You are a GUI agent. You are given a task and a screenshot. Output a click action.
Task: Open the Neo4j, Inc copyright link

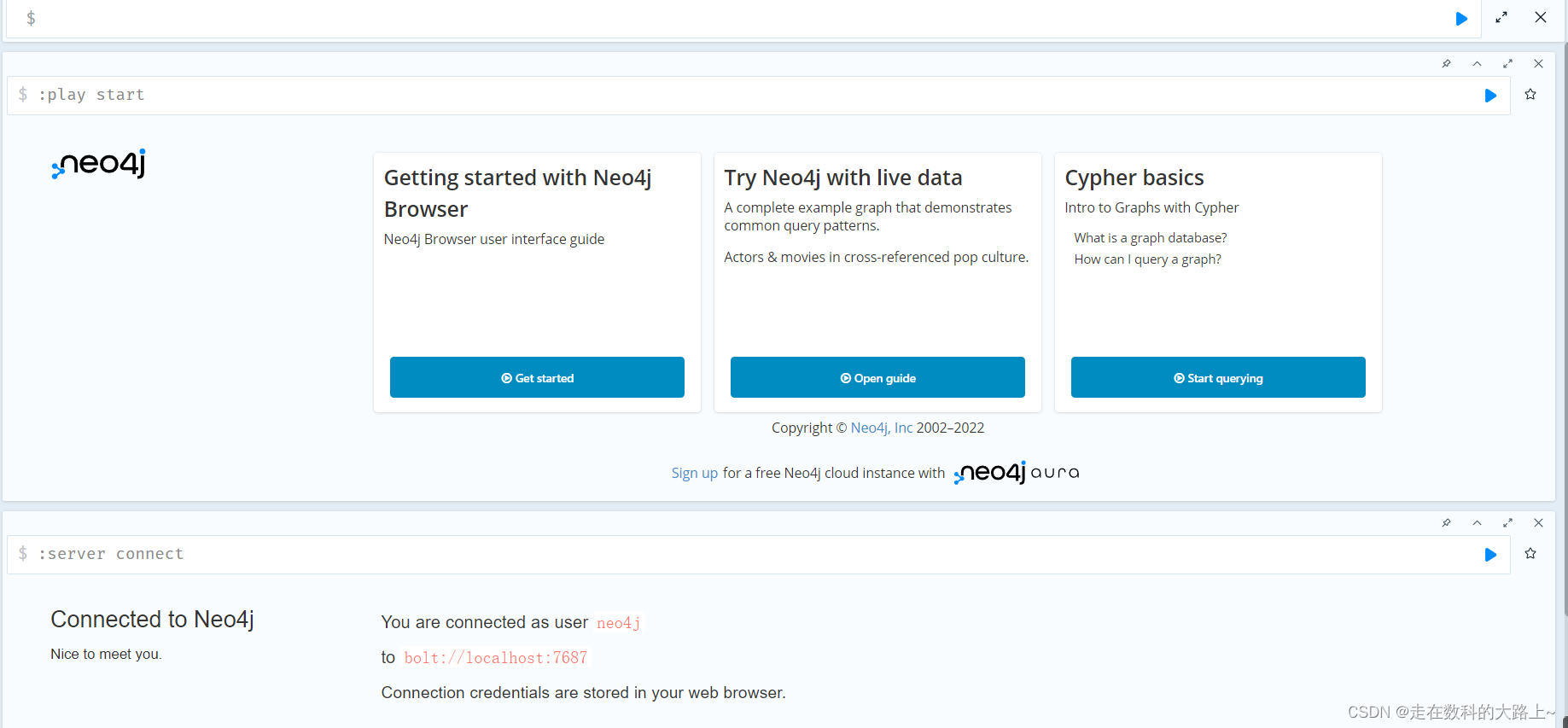(x=882, y=428)
